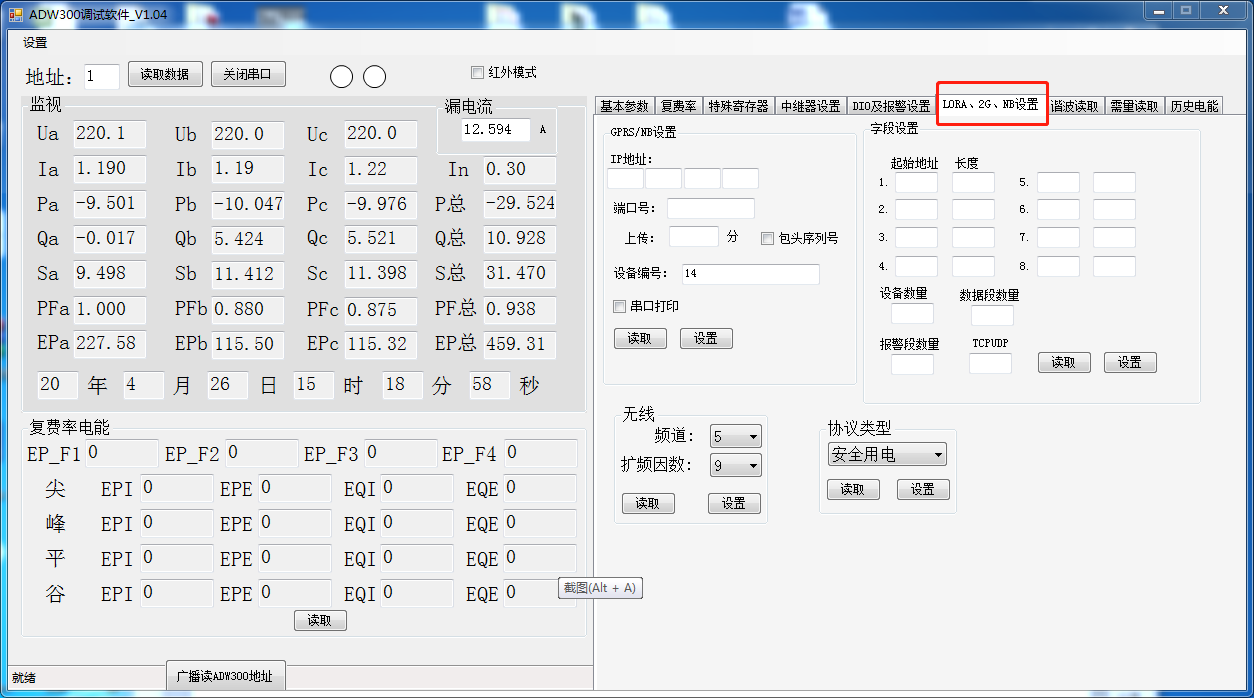Click the first circular status indicator
Image resolution: width=1254 pixels, height=698 pixels.
[341, 77]
